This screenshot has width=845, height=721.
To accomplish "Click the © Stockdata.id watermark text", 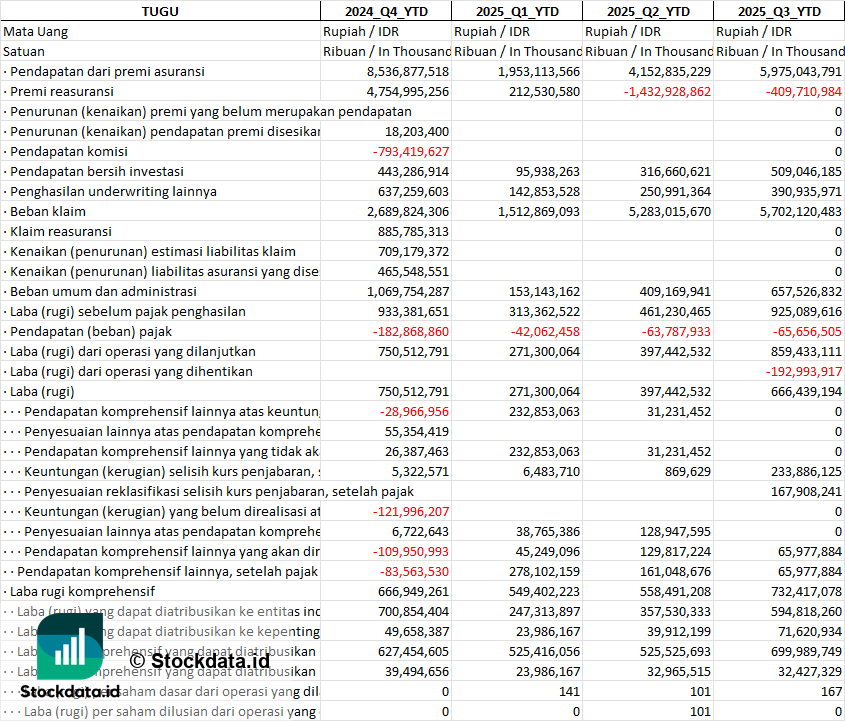I will tap(199, 660).
